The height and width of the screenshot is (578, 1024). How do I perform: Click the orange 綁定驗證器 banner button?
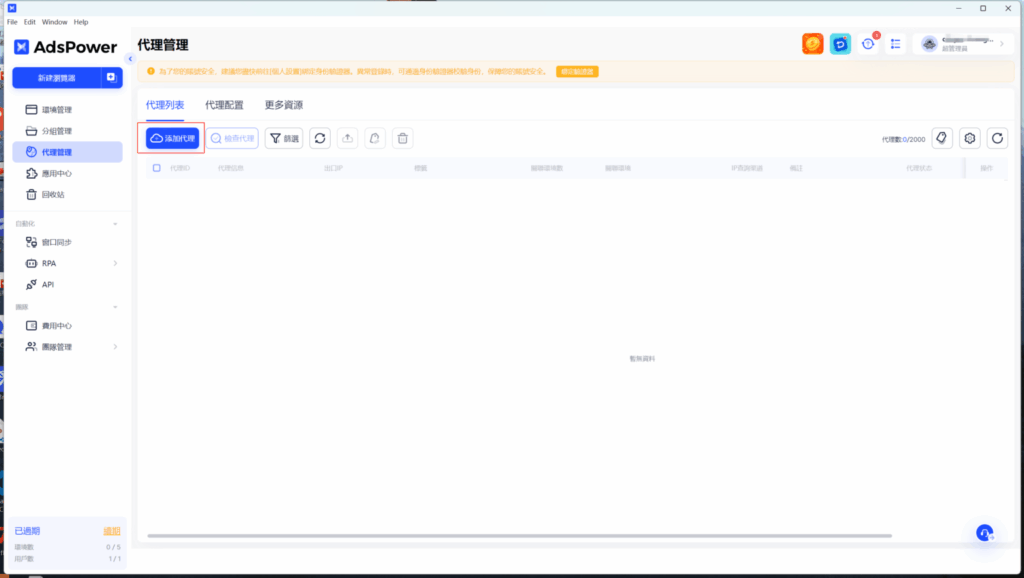pos(577,71)
